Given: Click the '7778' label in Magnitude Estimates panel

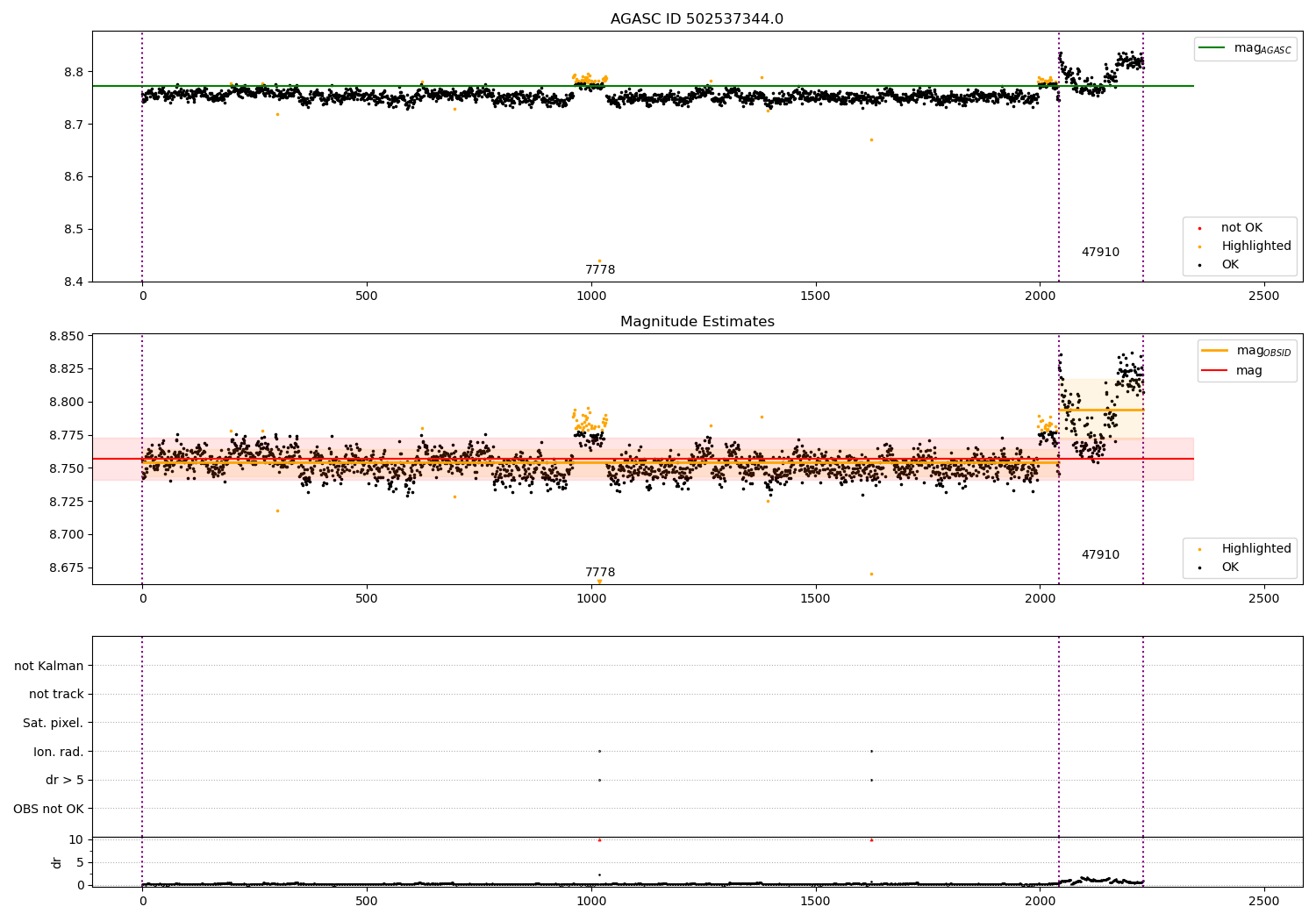Looking at the screenshot, I should point(600,573).
